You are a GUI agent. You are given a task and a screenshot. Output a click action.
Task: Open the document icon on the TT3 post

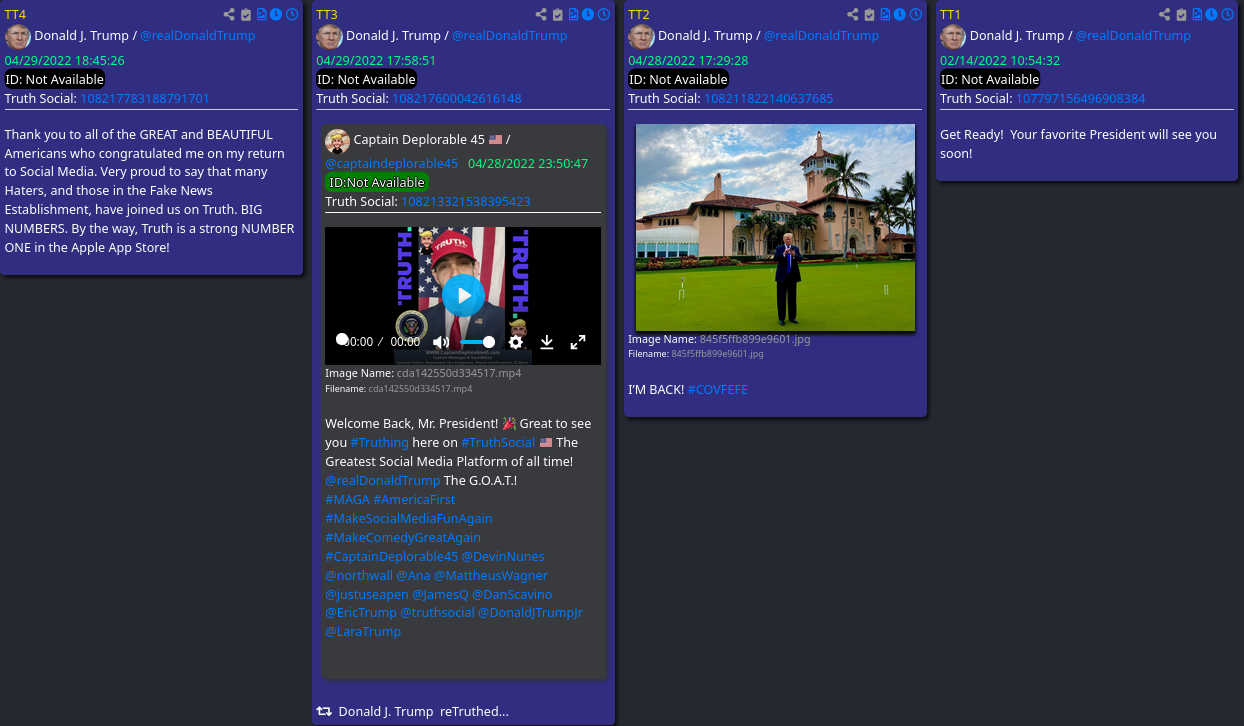pyautogui.click(x=574, y=15)
